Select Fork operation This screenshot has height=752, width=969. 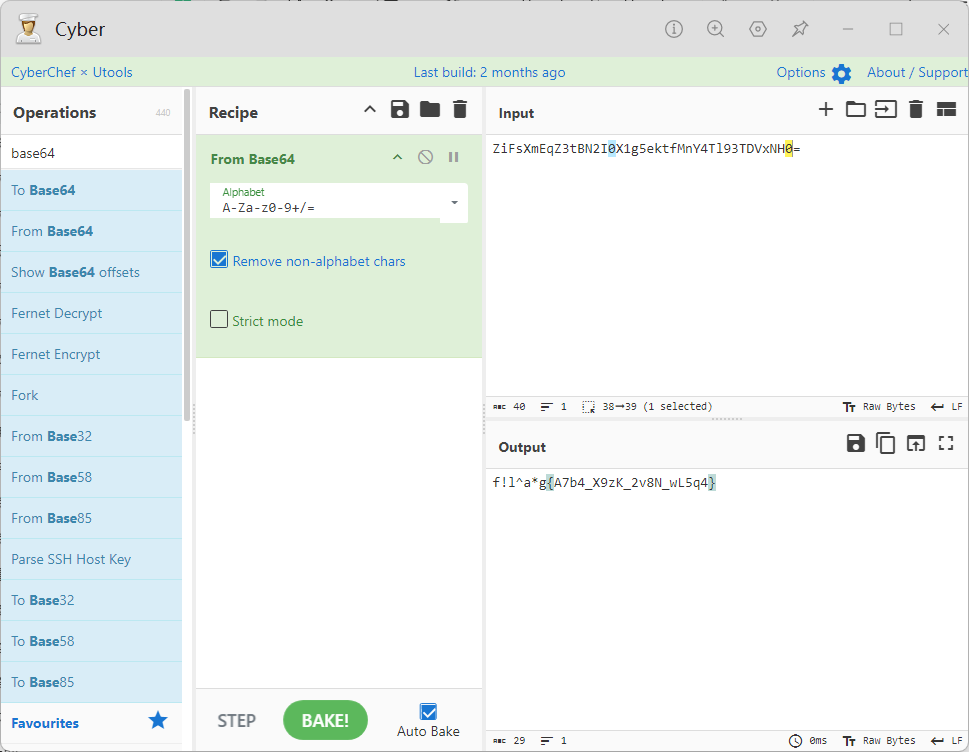pyautogui.click(x=91, y=395)
